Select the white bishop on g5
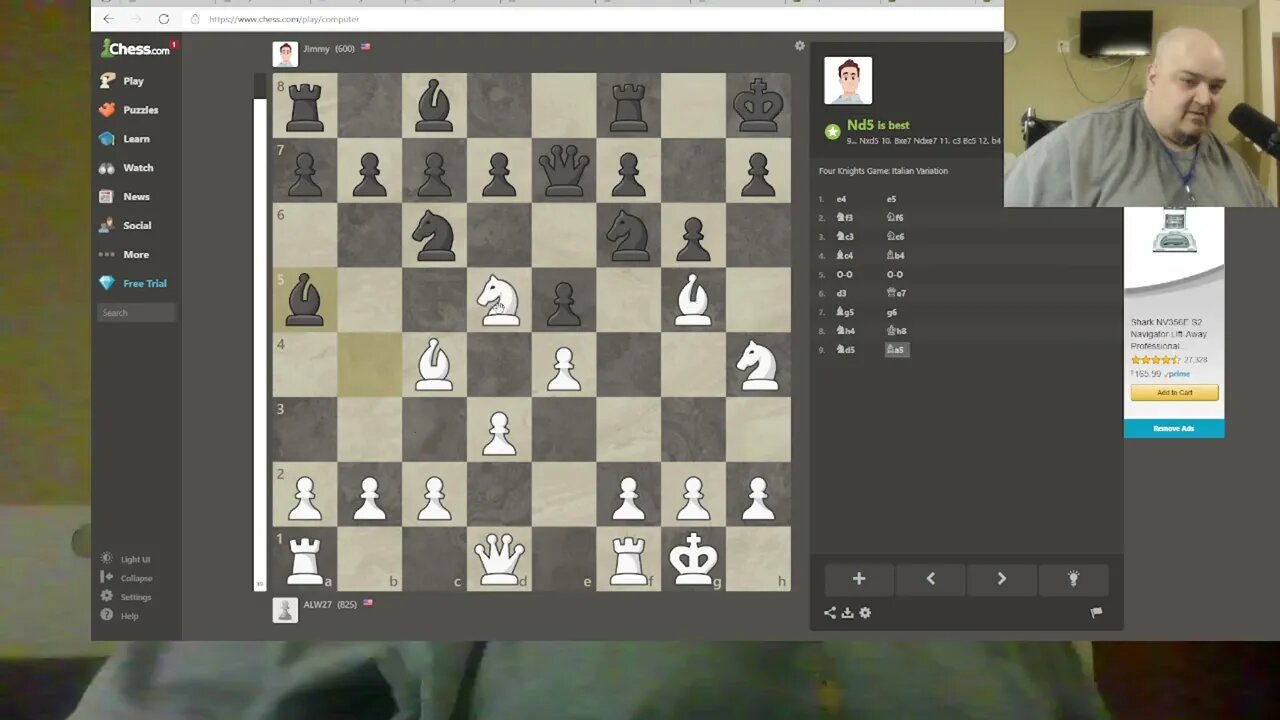 pos(693,300)
